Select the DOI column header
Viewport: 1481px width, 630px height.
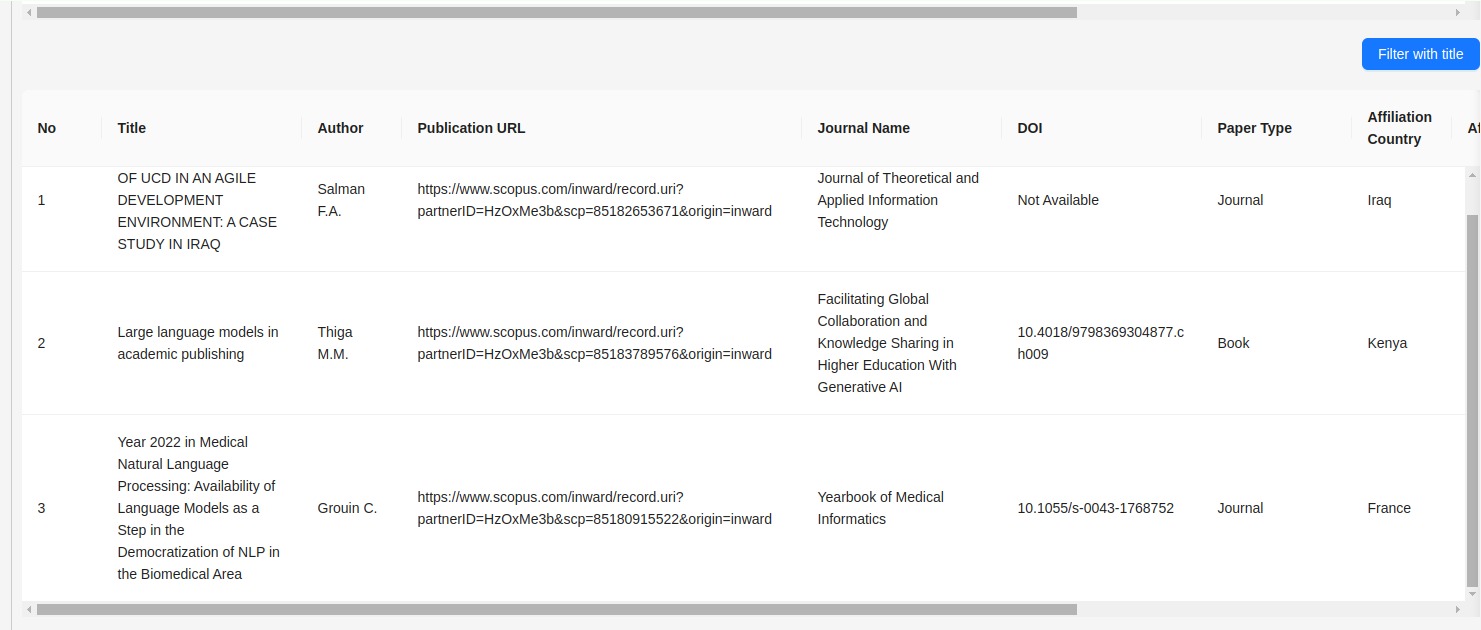(x=1029, y=128)
